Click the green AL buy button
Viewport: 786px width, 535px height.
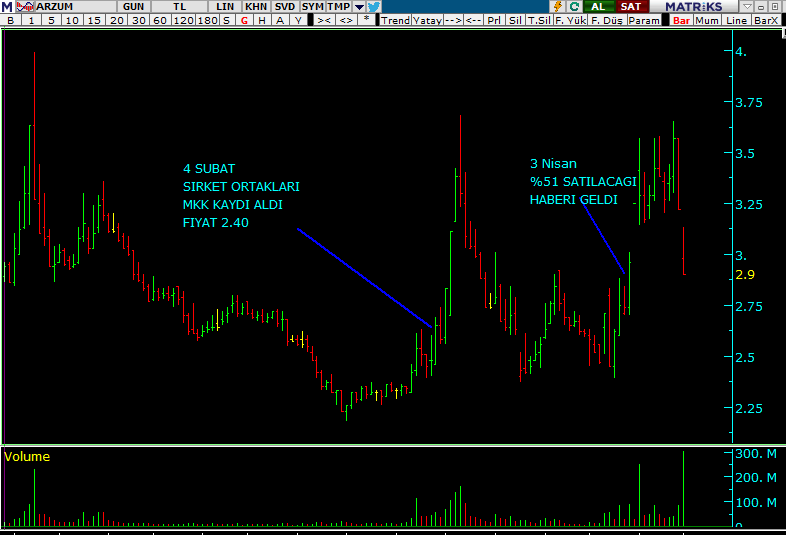point(598,6)
